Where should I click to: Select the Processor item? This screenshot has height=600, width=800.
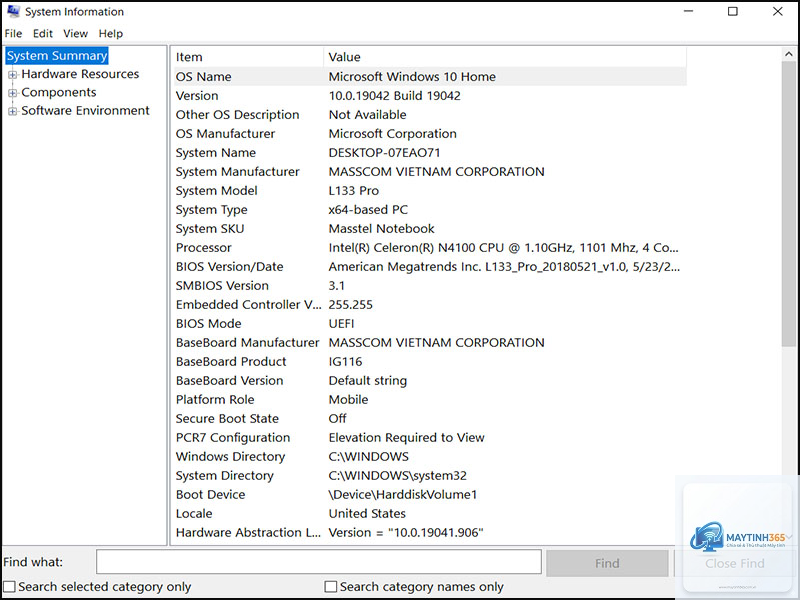204,247
